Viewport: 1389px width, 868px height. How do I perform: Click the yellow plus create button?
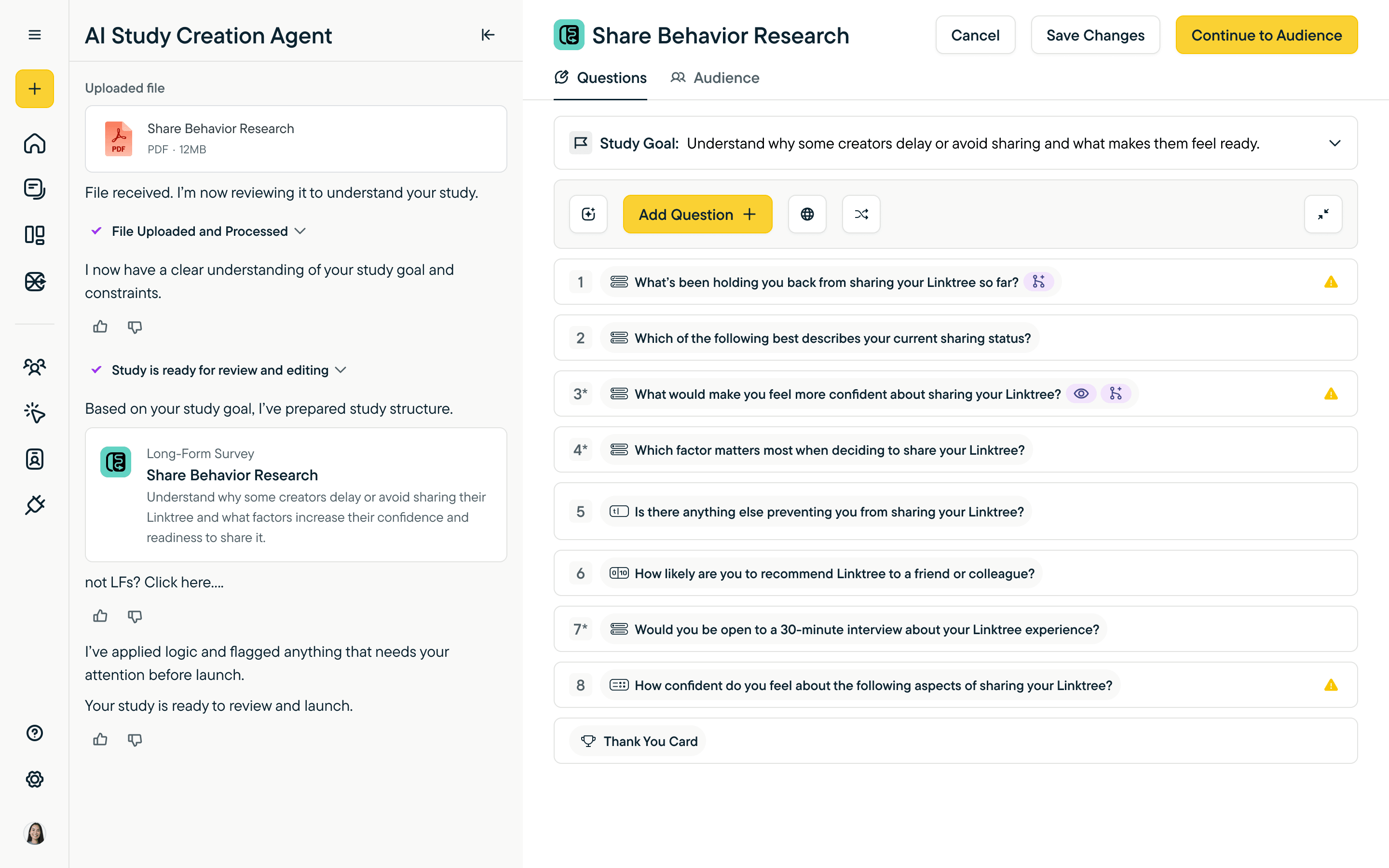click(34, 88)
